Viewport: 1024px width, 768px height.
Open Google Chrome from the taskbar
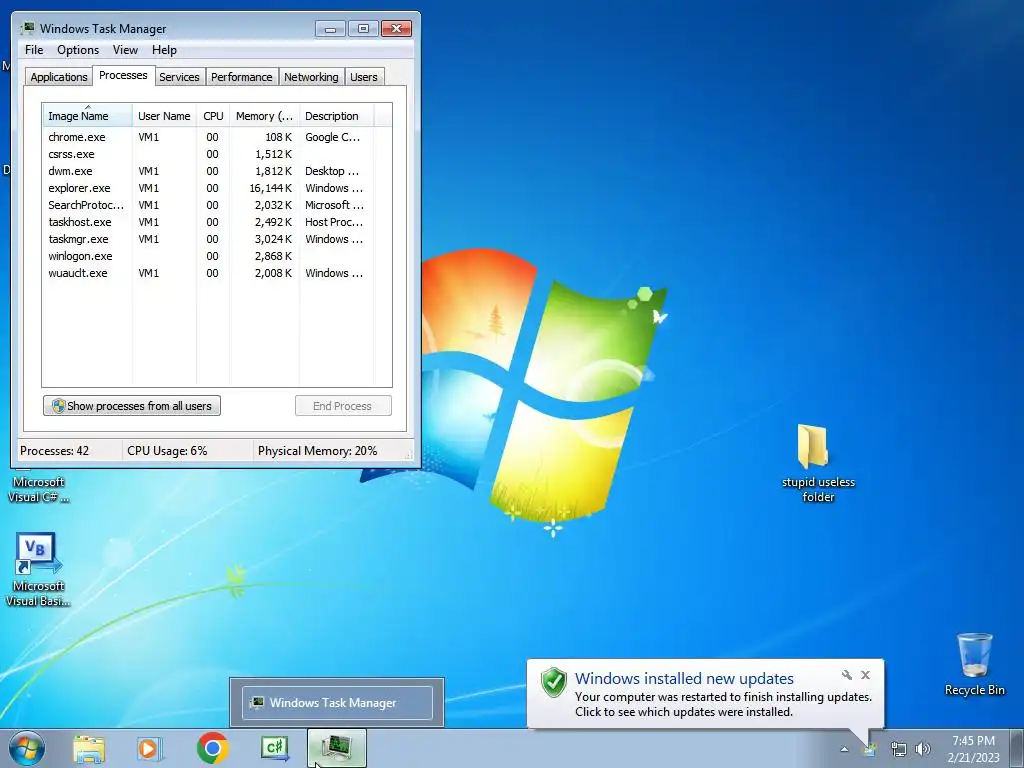[212, 748]
